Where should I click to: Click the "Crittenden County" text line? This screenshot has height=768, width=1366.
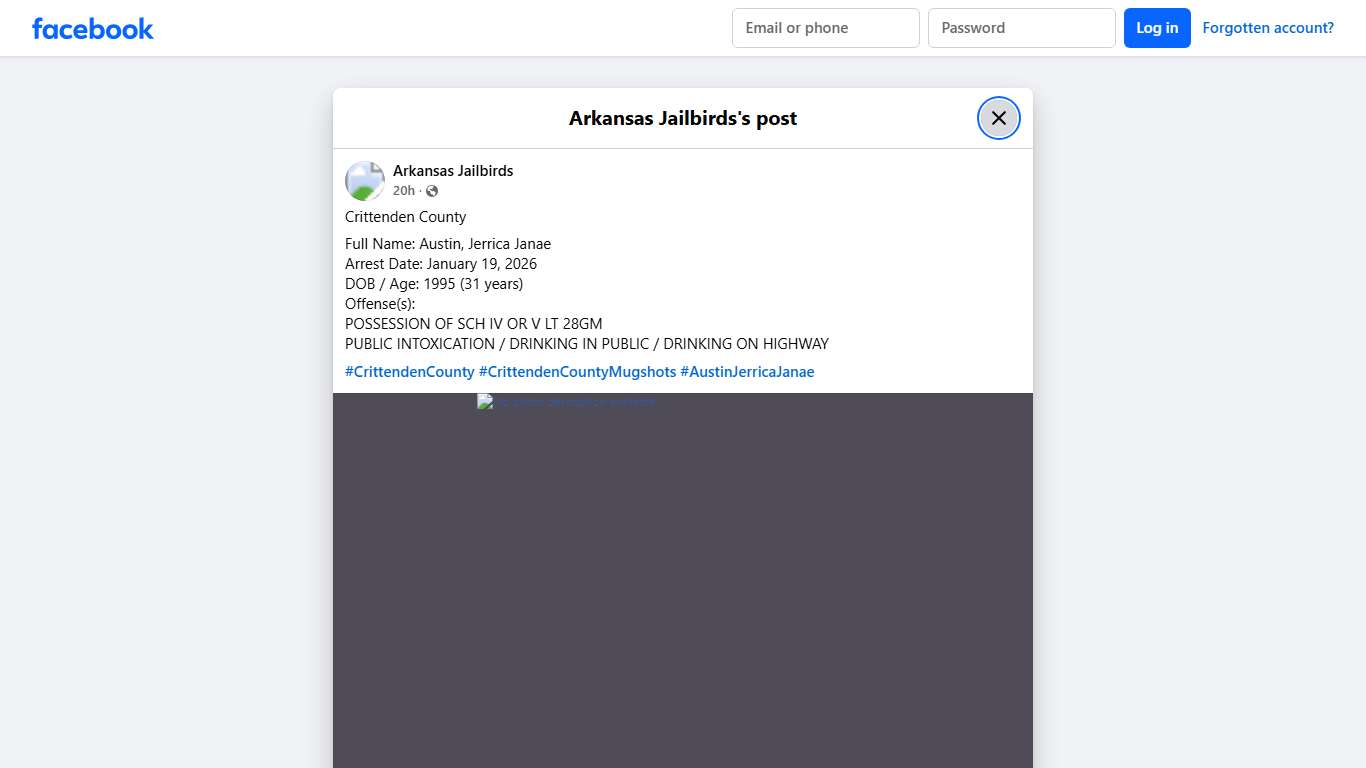point(406,217)
